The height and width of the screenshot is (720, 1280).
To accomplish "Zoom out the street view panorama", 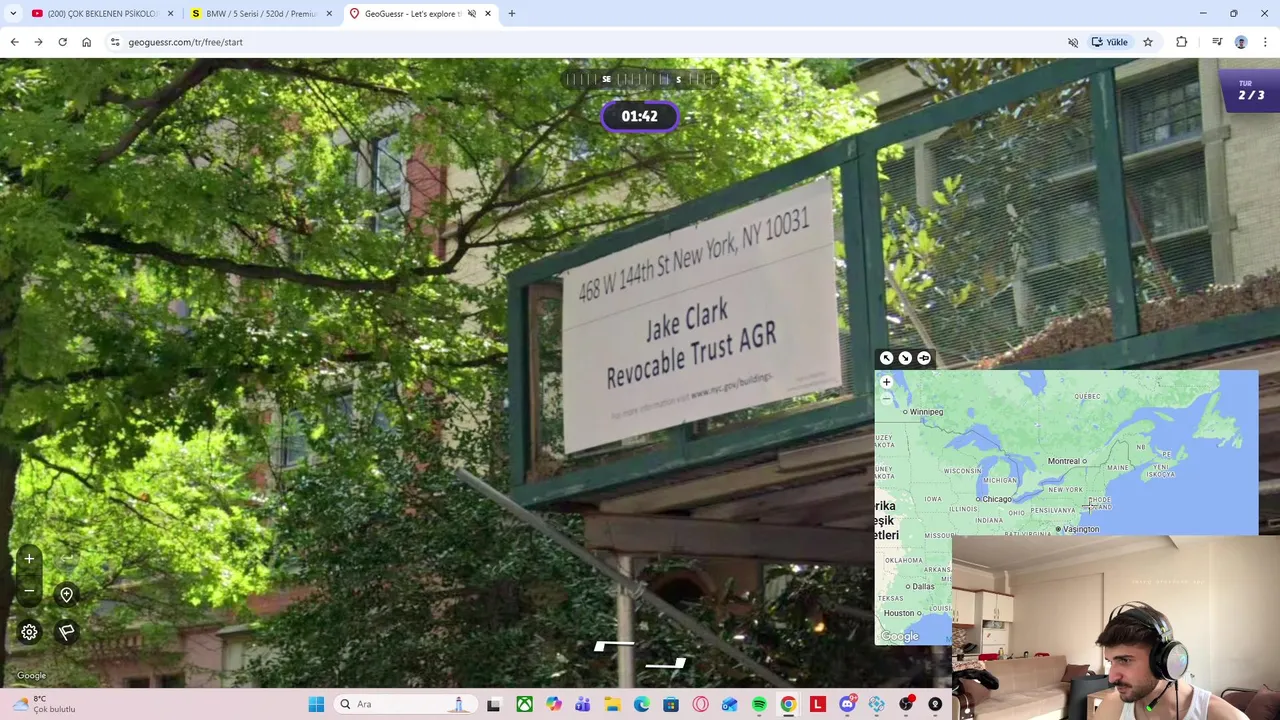I will coord(29,591).
